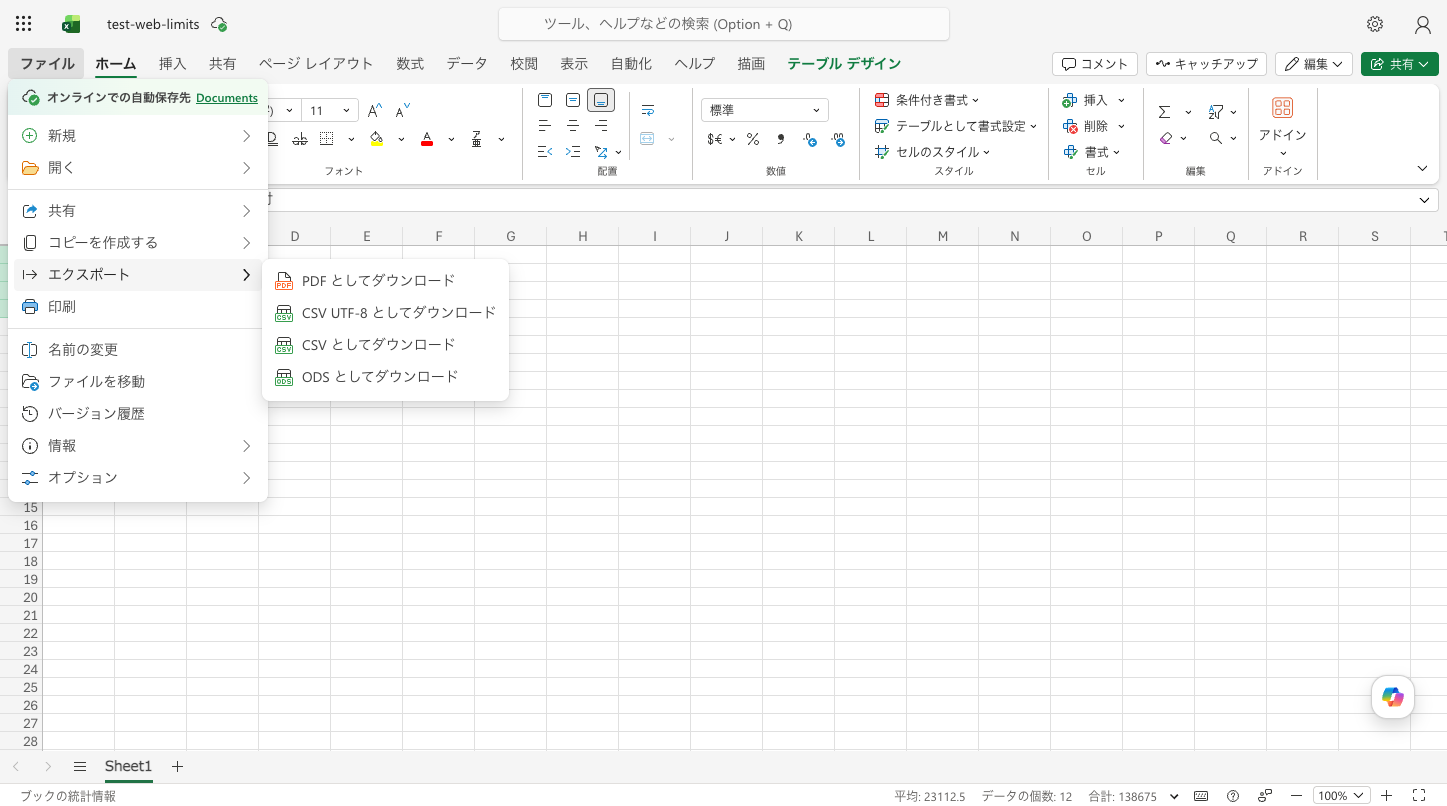Open number format dropdown 標準

pos(765,110)
